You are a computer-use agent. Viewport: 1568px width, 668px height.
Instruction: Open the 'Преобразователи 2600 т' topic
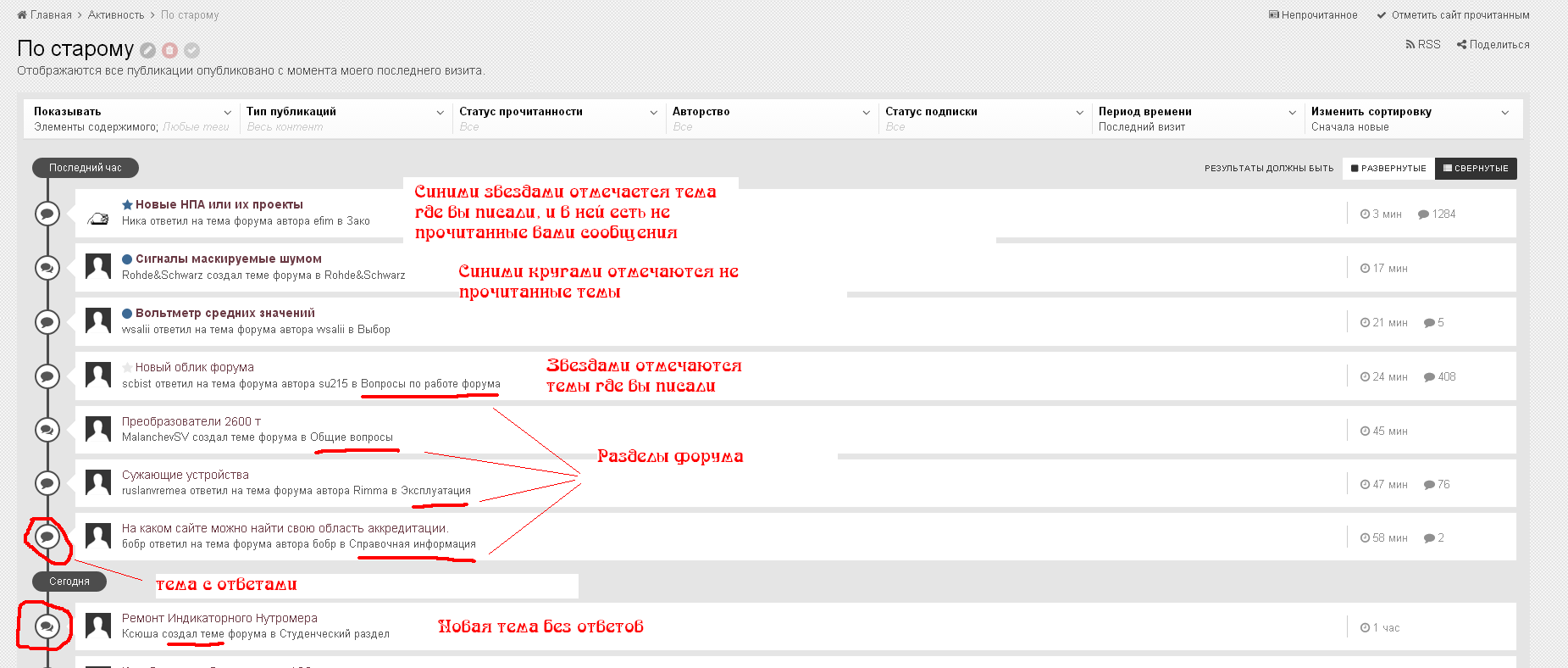click(x=191, y=421)
